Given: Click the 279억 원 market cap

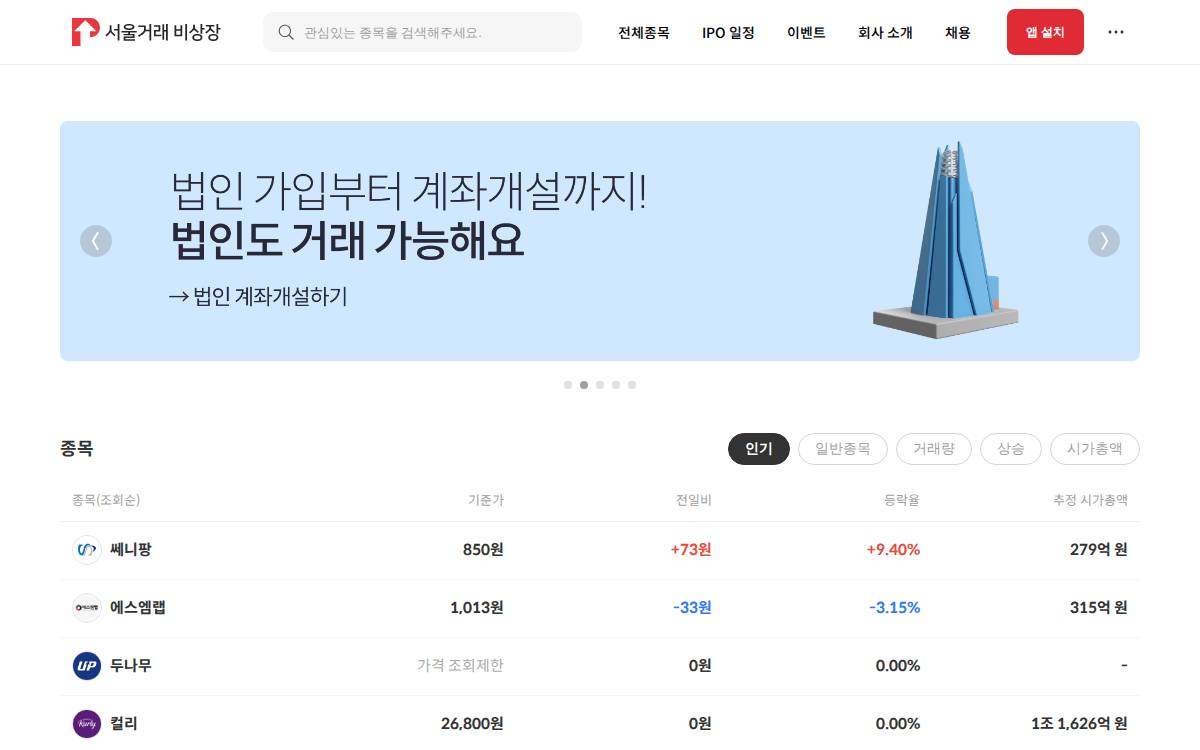Looking at the screenshot, I should [x=1099, y=549].
